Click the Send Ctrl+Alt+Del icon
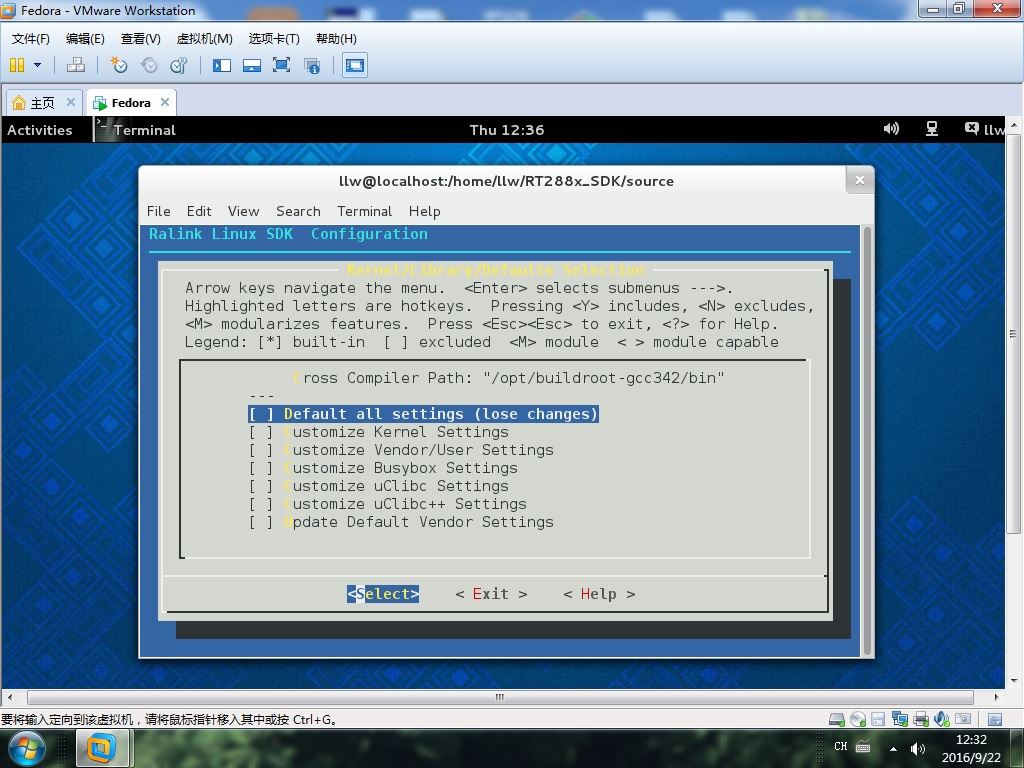This screenshot has height=768, width=1024. click(x=76, y=65)
